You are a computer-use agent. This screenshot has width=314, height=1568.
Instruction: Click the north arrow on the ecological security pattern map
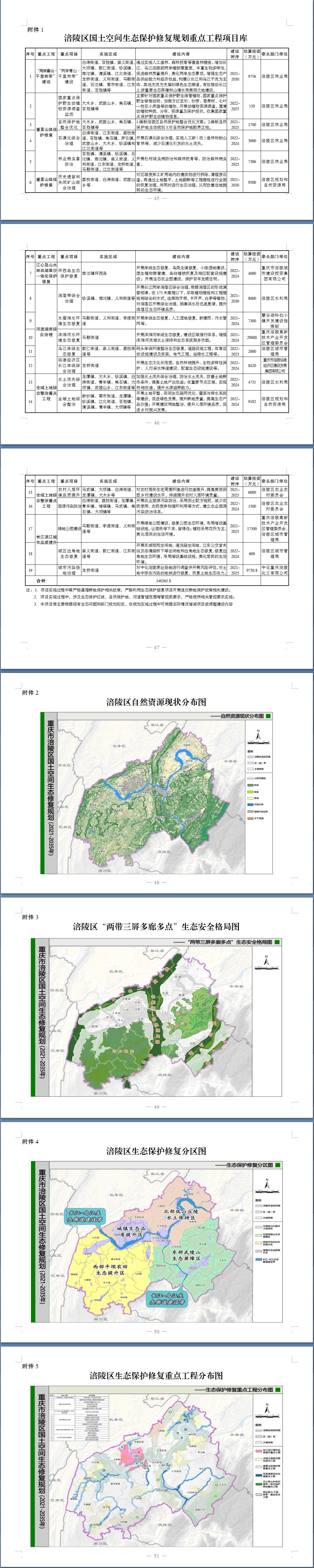click(266, 961)
